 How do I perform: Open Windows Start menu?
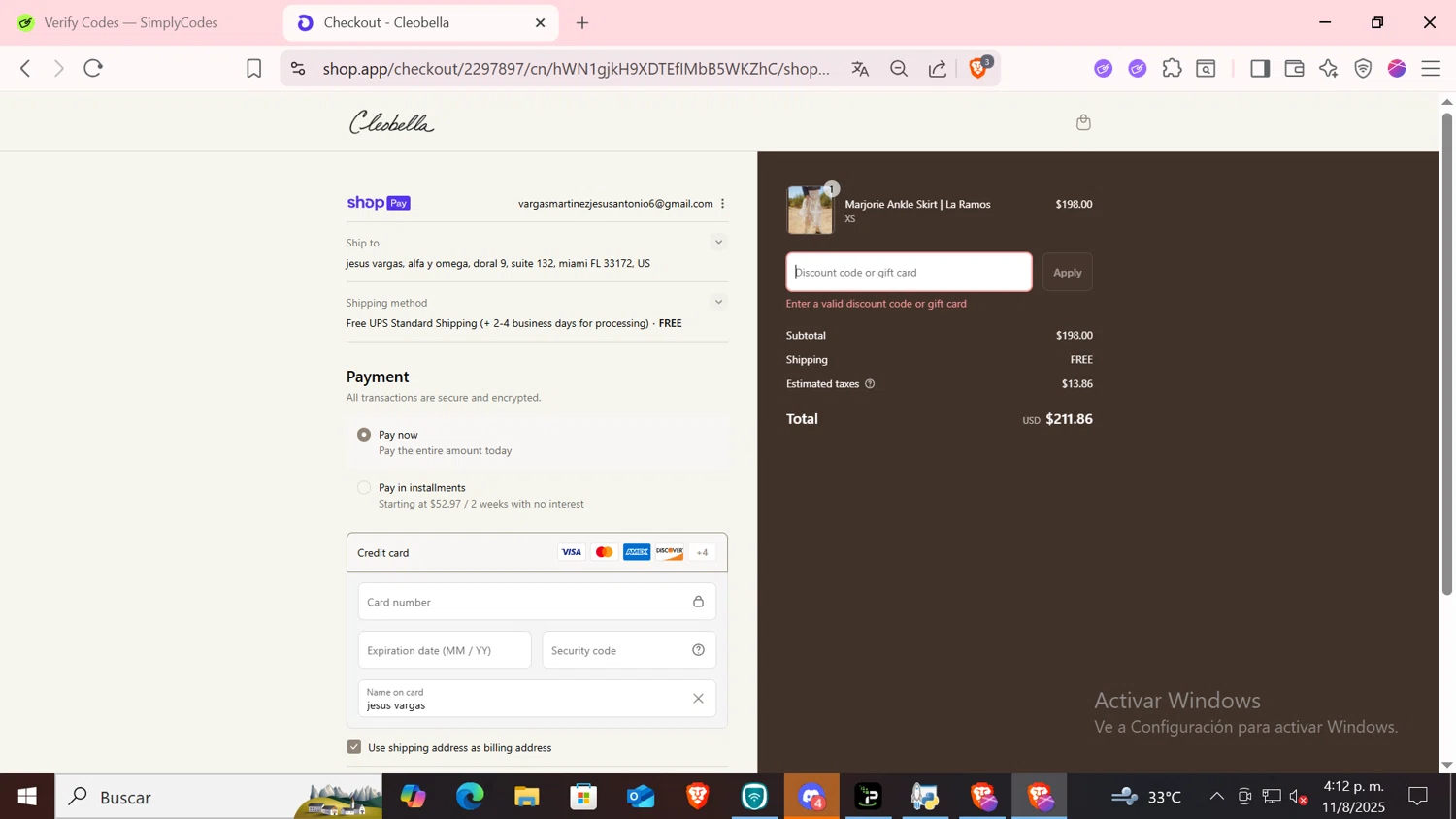click(x=27, y=797)
